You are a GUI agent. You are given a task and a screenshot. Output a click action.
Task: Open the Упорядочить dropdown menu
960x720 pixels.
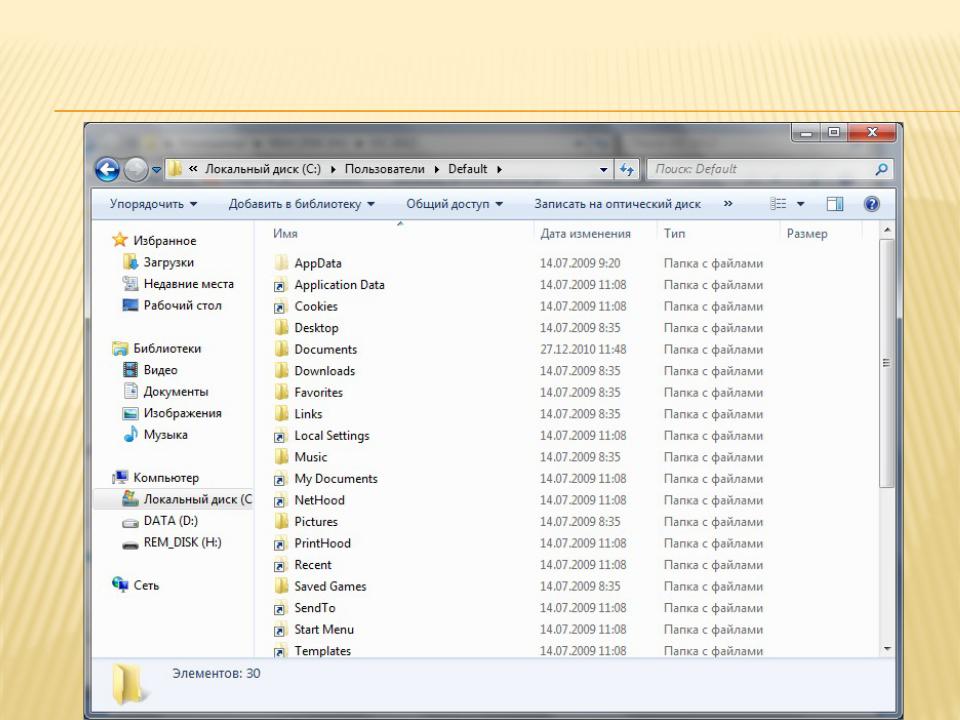coord(153,204)
